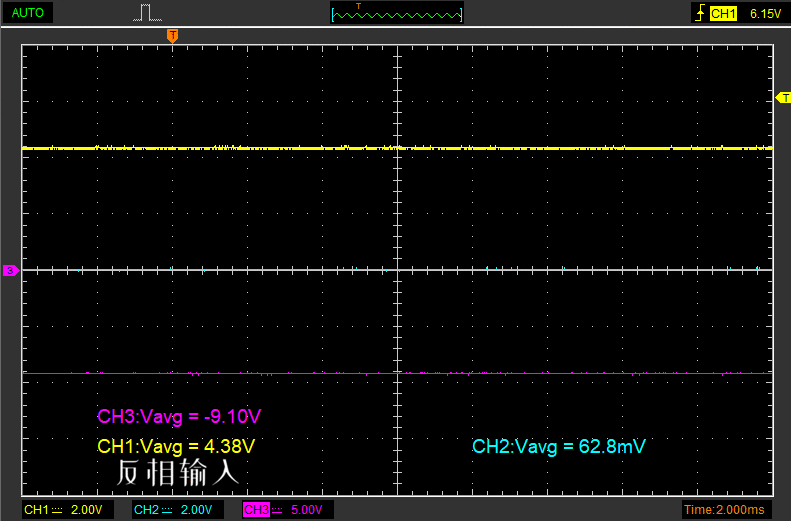
Task: Click the waveform memory overview bar
Action: 397,13
